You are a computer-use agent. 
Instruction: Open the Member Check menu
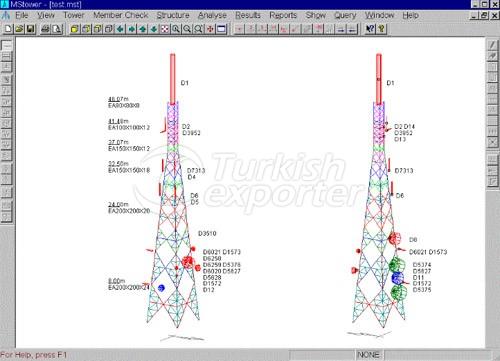121,15
